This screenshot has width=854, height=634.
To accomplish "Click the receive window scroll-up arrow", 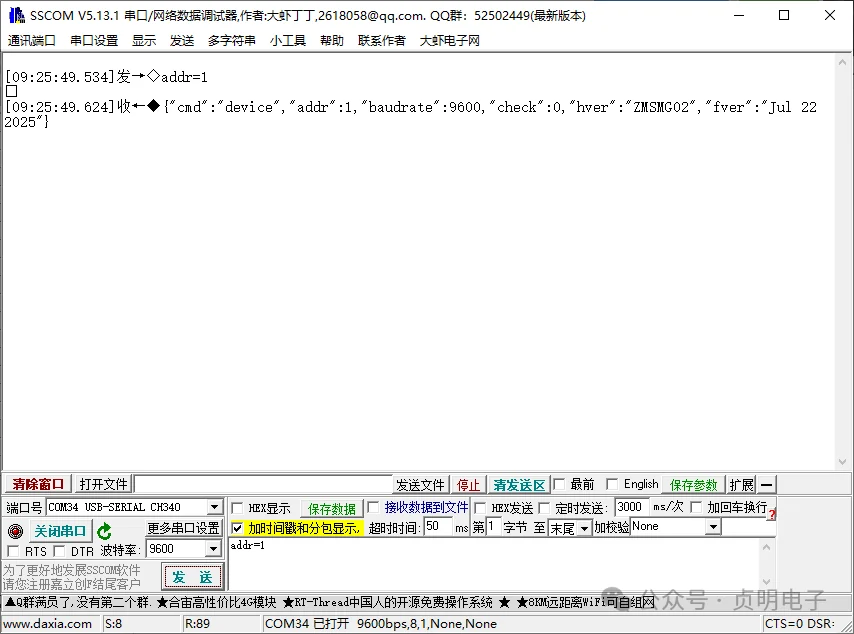I will click(842, 62).
